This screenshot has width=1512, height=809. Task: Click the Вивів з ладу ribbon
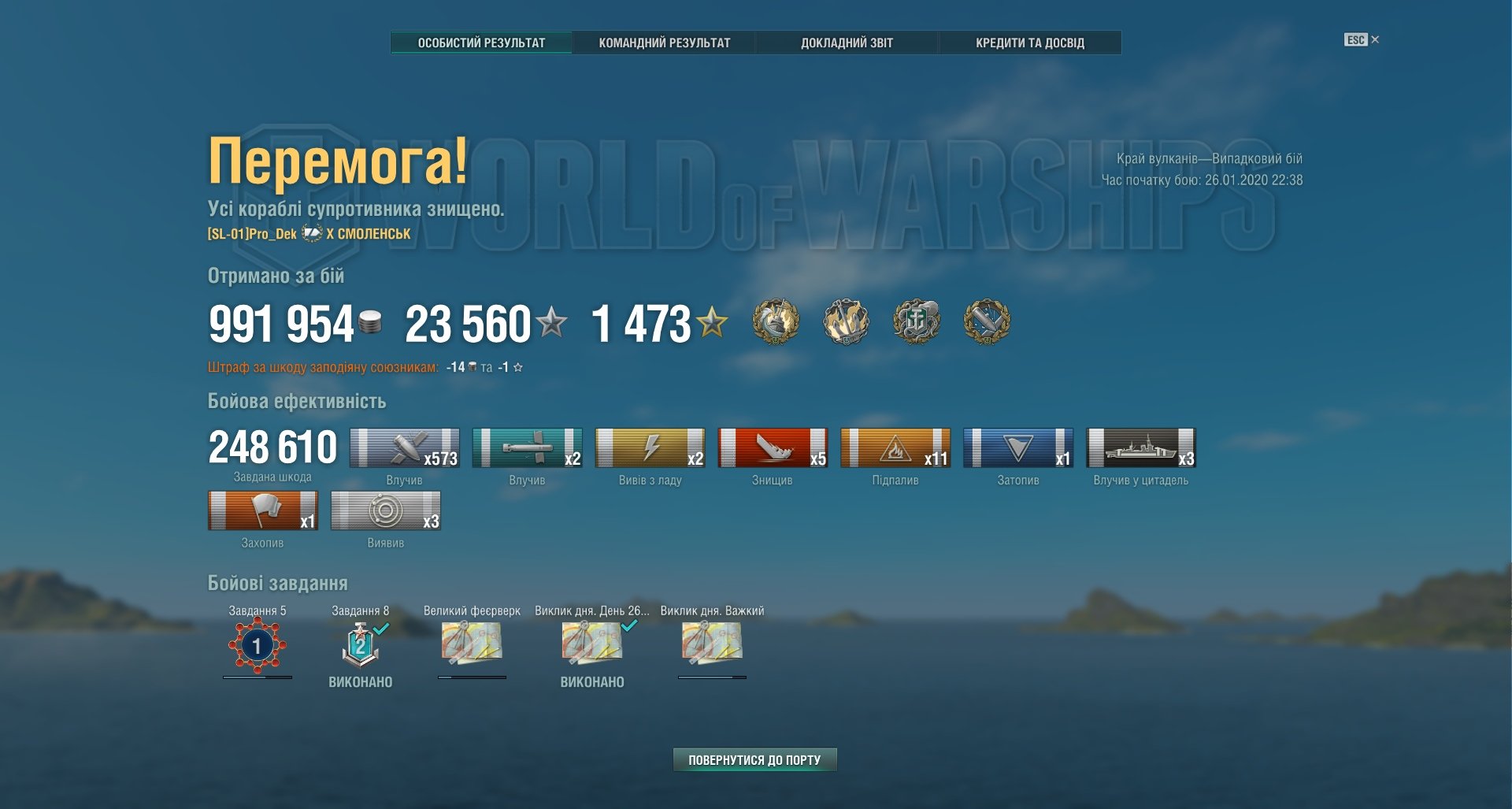650,447
